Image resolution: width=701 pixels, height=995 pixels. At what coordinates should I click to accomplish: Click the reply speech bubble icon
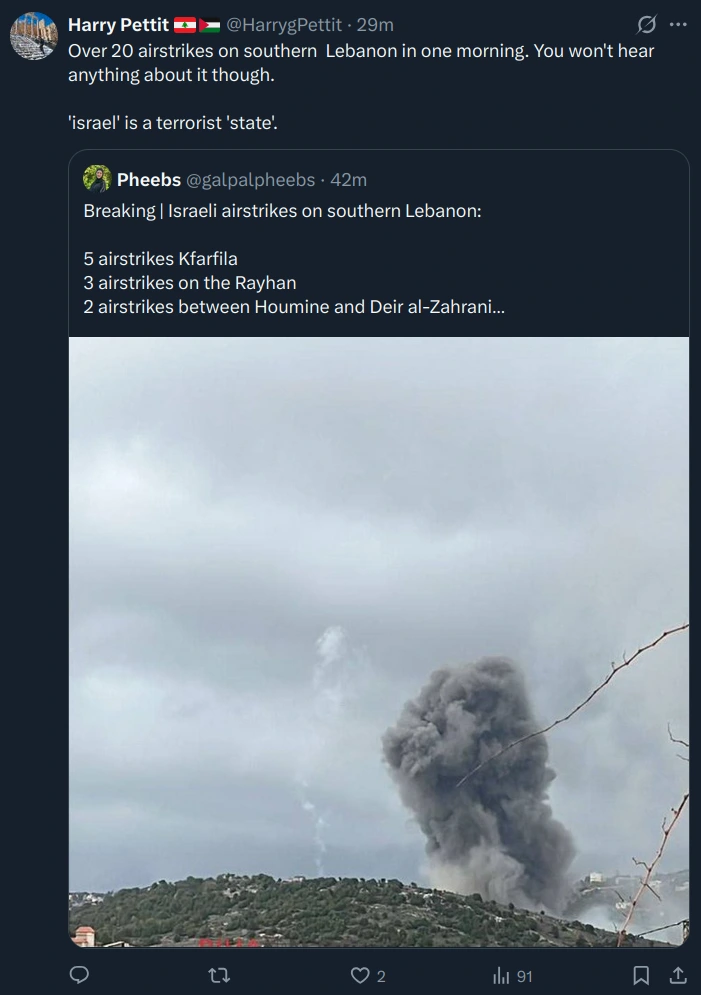point(80,975)
